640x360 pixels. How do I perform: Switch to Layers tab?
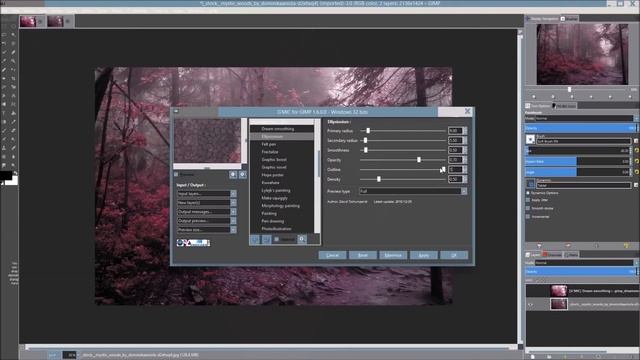(533, 255)
